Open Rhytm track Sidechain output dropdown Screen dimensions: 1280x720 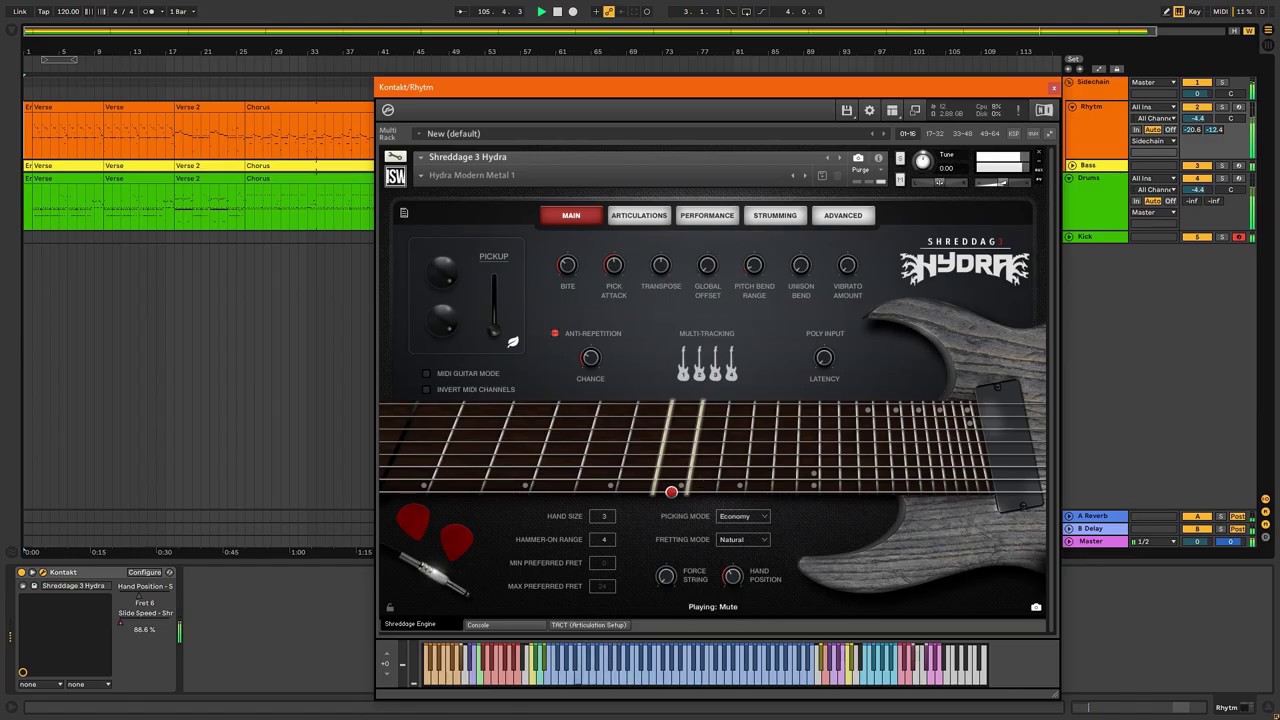tap(1154, 141)
